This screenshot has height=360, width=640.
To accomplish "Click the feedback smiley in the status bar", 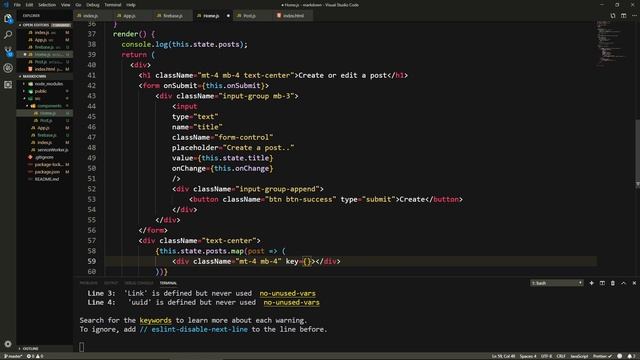I will 620,356.
